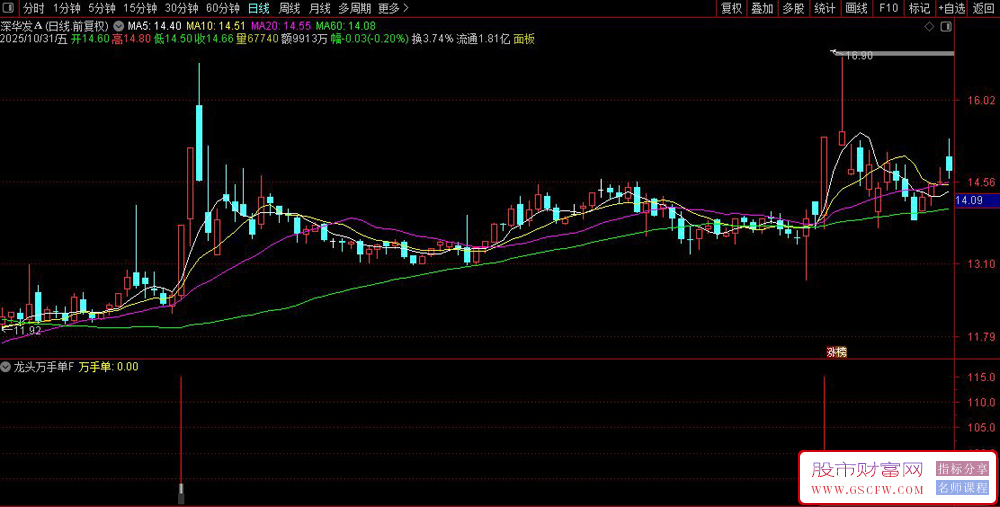Expand the 龙头万手单F indicator dropdown
The width and height of the screenshot is (1000, 507).
click(x=6, y=367)
